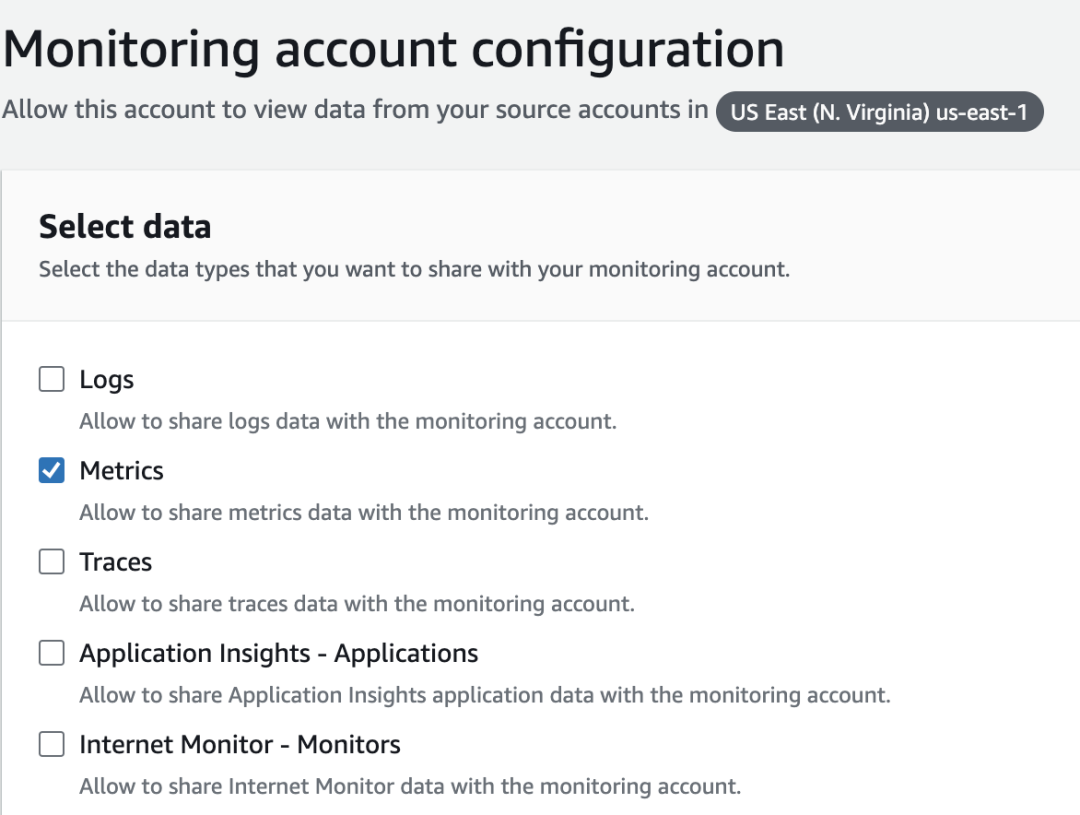Click the 'Allow to share traces data' description
The image size is (1080, 815).
[356, 604]
